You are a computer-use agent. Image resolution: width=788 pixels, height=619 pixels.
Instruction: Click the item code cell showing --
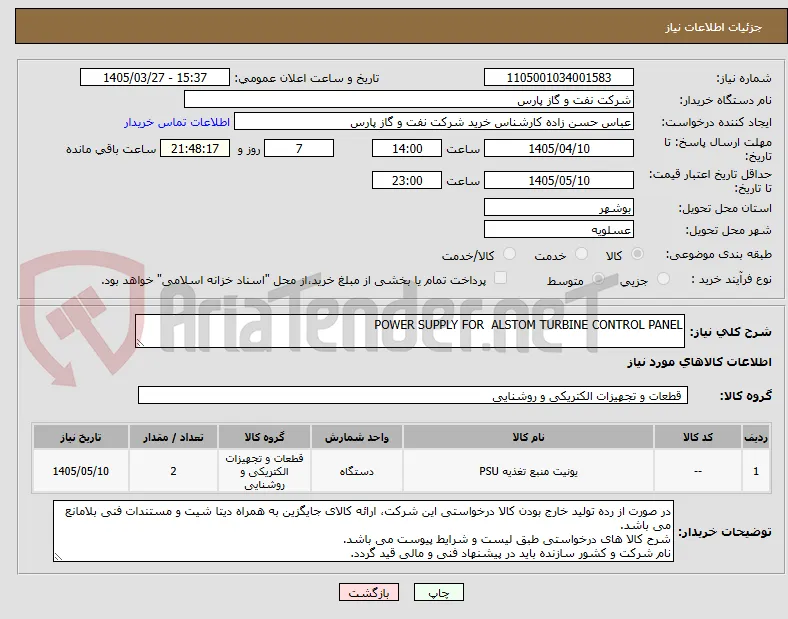point(698,471)
